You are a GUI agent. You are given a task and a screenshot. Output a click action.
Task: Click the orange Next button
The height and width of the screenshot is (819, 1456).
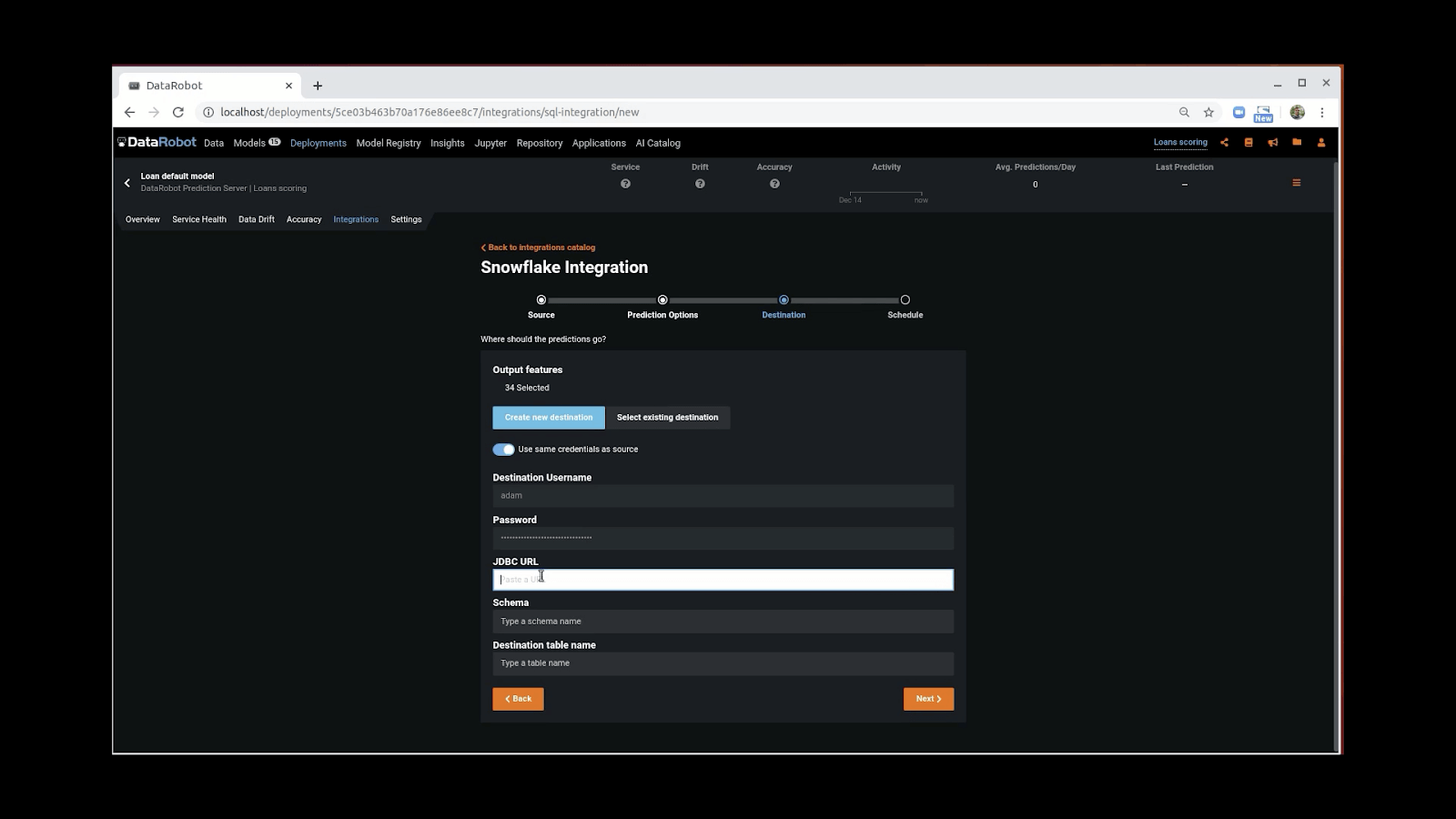tap(928, 699)
